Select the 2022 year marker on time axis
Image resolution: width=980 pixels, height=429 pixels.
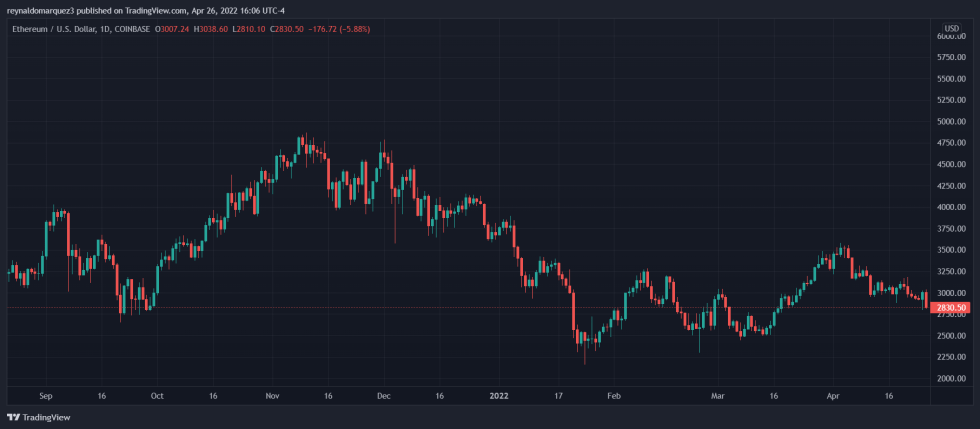[x=500, y=395]
